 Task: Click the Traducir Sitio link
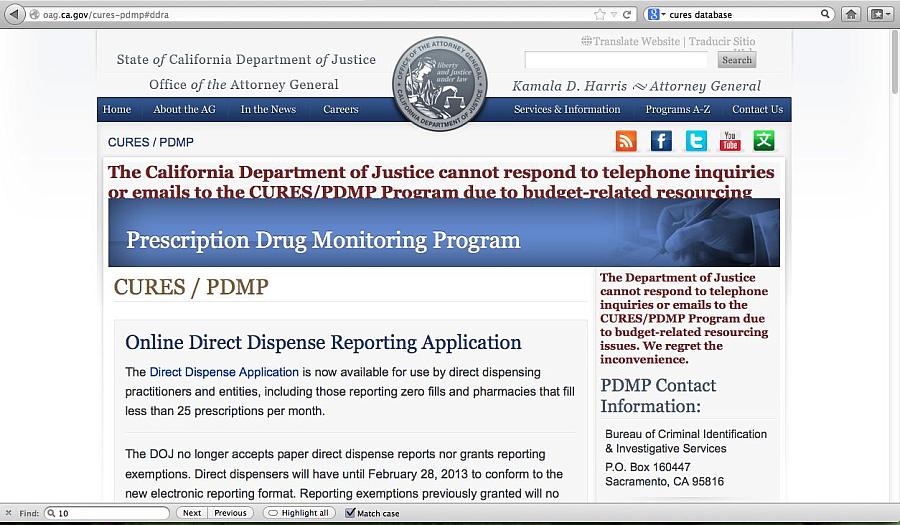722,41
